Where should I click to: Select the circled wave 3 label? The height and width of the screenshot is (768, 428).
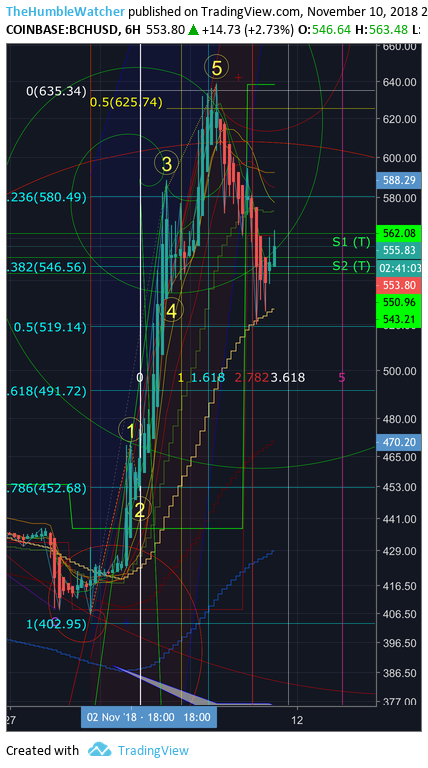(166, 164)
